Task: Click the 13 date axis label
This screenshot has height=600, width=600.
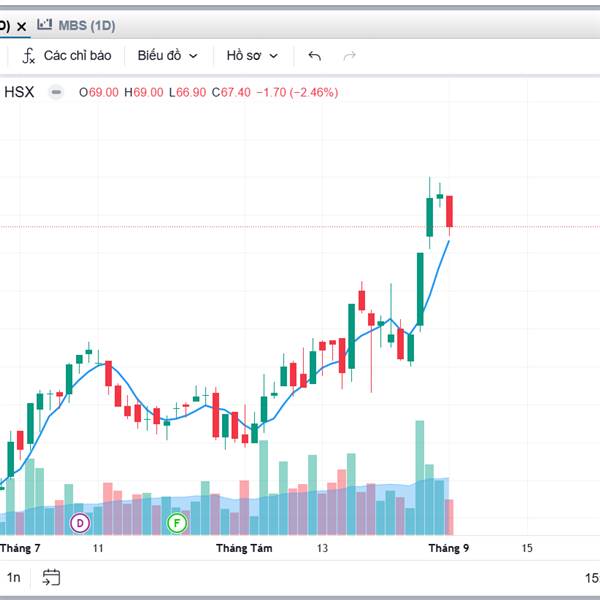Action: 322,548
